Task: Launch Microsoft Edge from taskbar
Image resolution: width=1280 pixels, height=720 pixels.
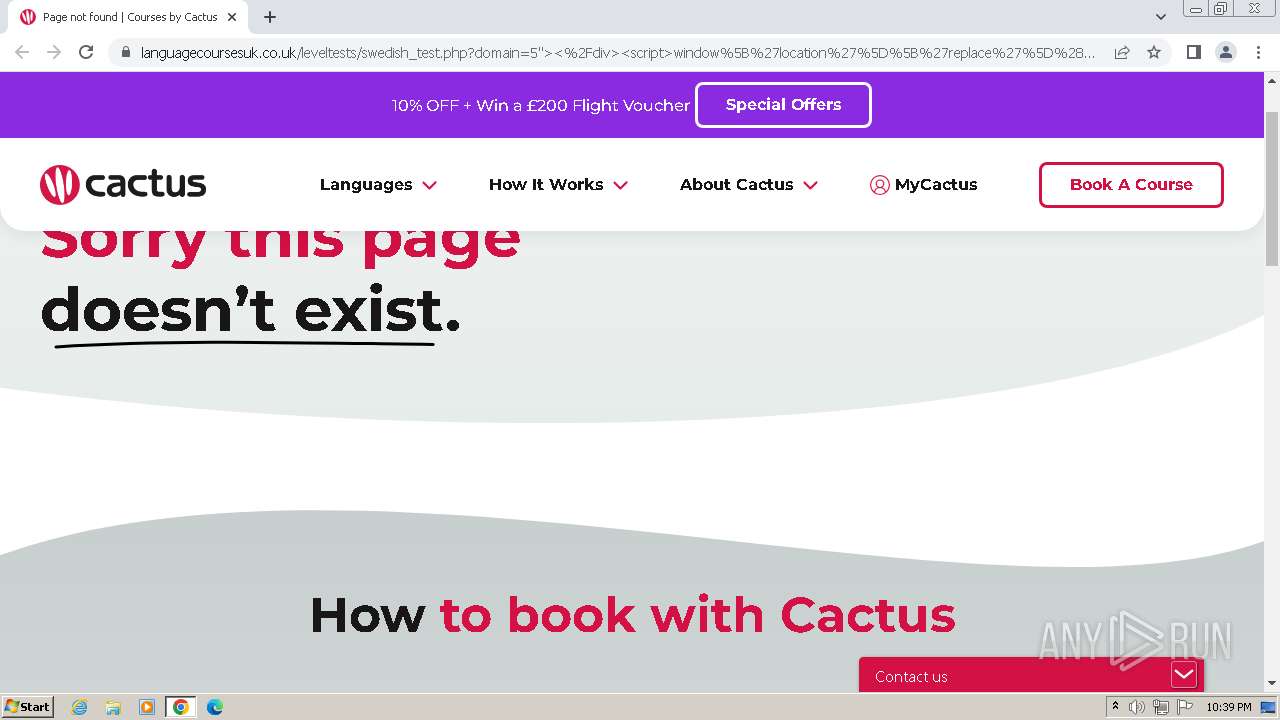Action: (x=214, y=707)
